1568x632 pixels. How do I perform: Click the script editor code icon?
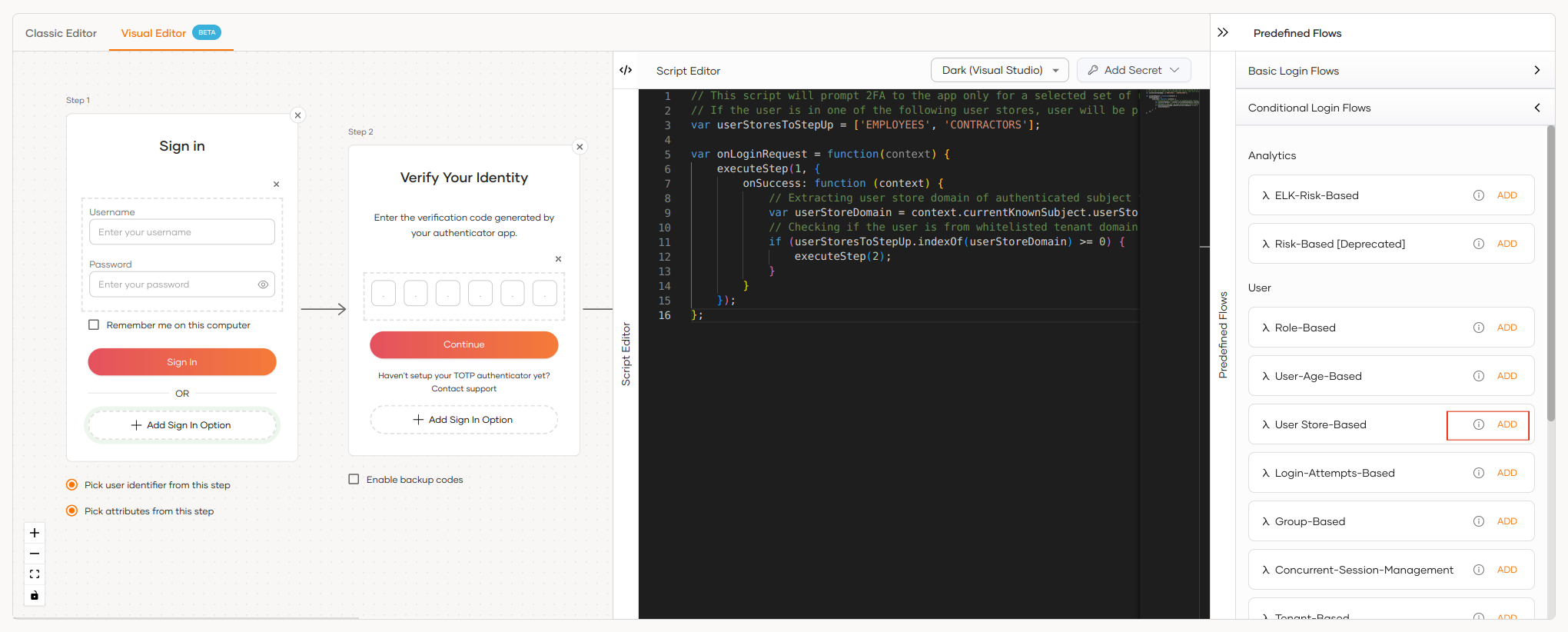pyautogui.click(x=626, y=70)
